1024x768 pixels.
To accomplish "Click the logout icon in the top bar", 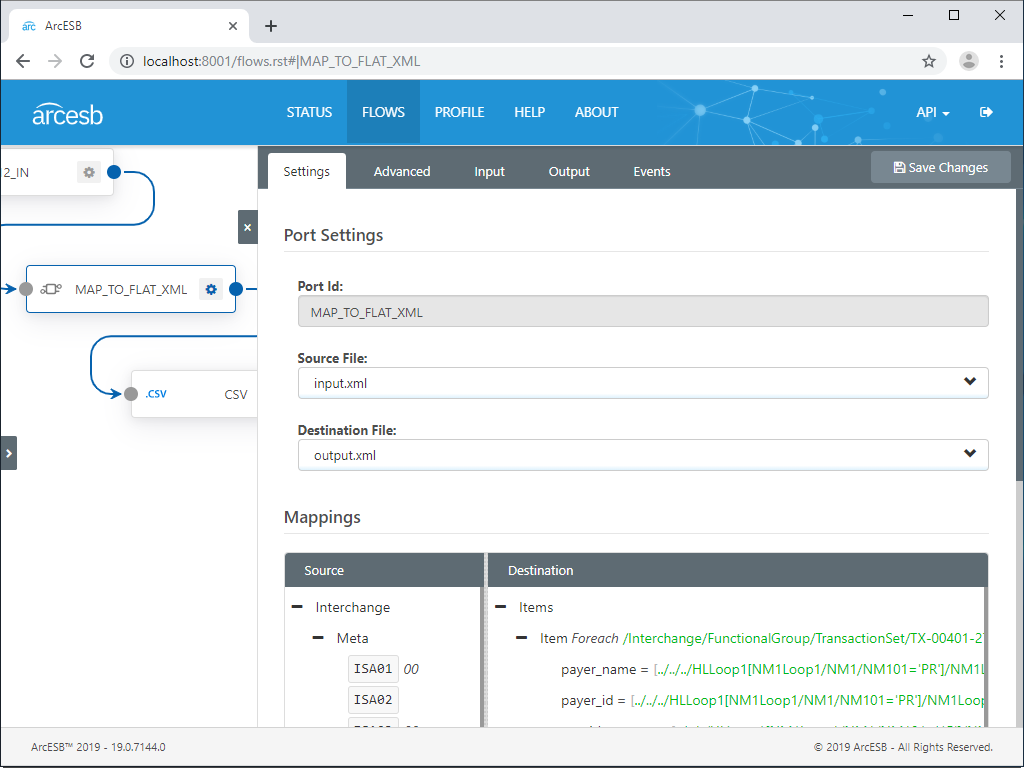I will click(986, 112).
